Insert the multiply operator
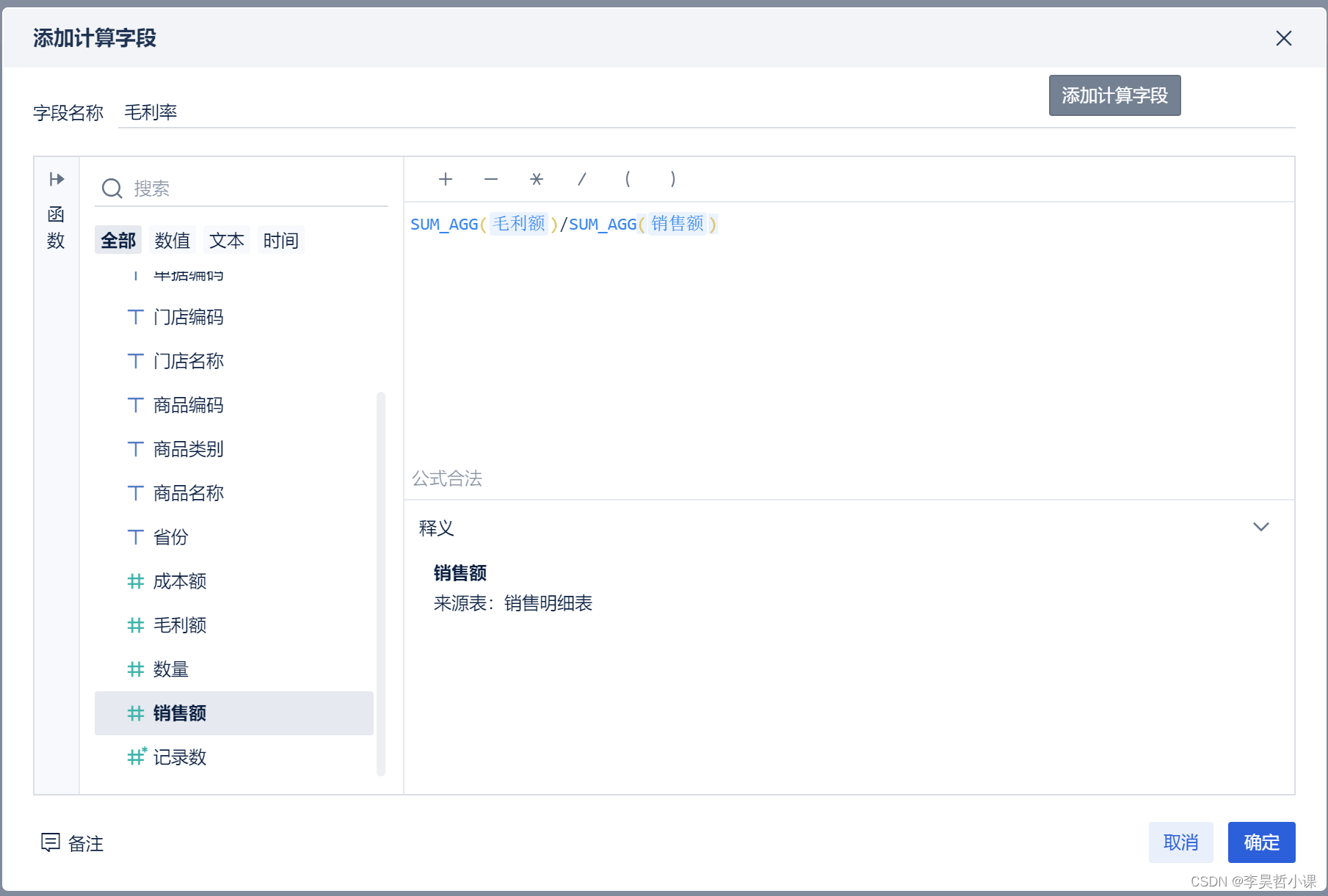This screenshot has height=896, width=1328. 537,179
